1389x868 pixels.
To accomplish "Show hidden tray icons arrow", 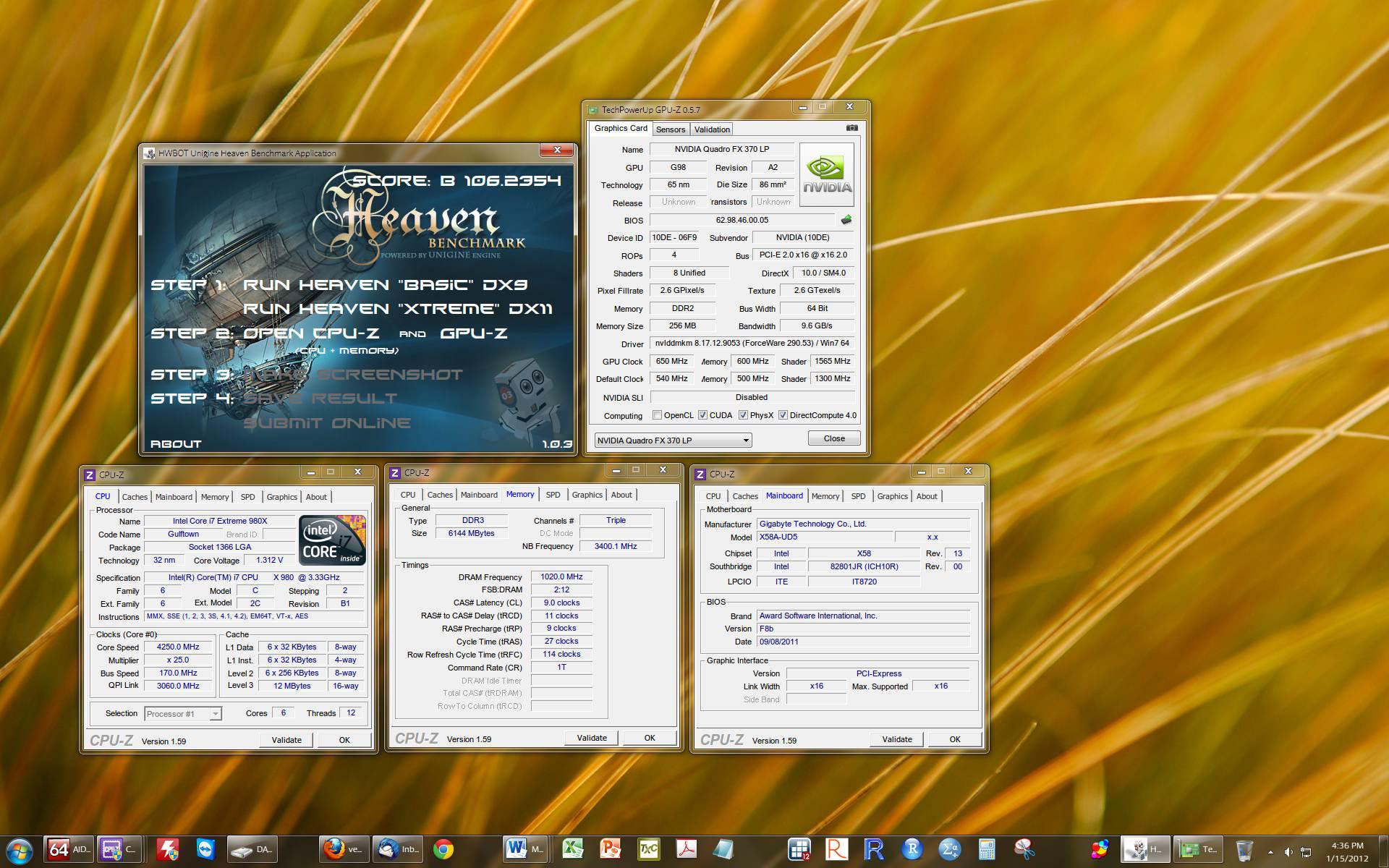I will 1271,852.
